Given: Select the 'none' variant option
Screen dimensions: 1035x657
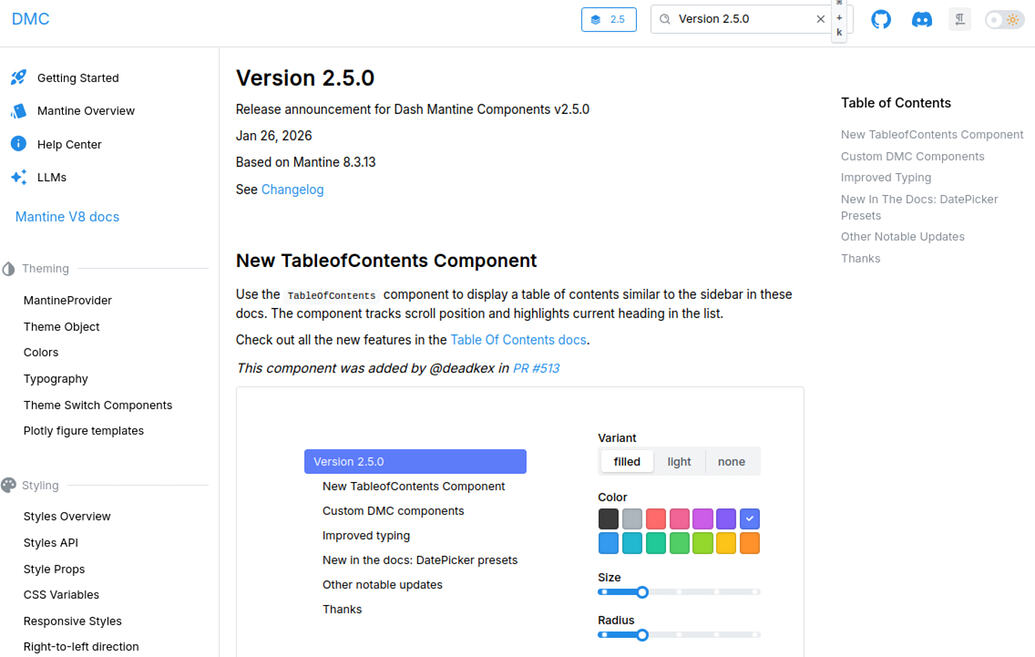Looking at the screenshot, I should point(731,461).
